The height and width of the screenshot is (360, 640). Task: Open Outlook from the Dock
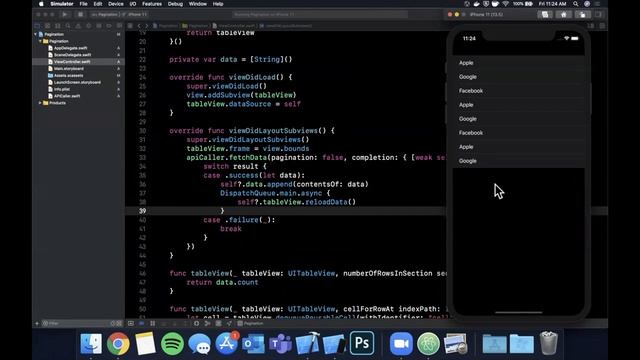click(253, 343)
